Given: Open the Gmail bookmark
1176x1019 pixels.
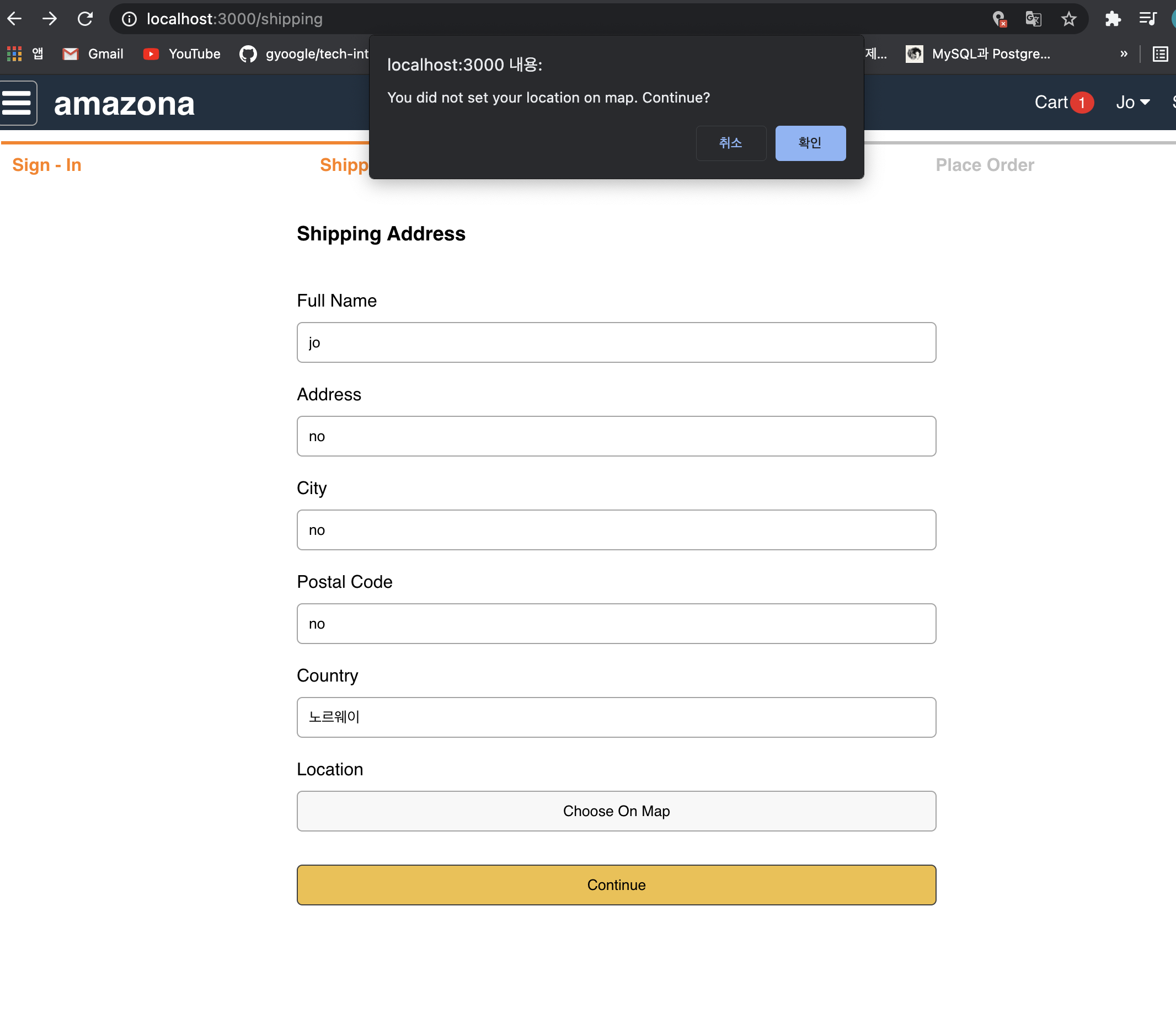Looking at the screenshot, I should tap(93, 54).
